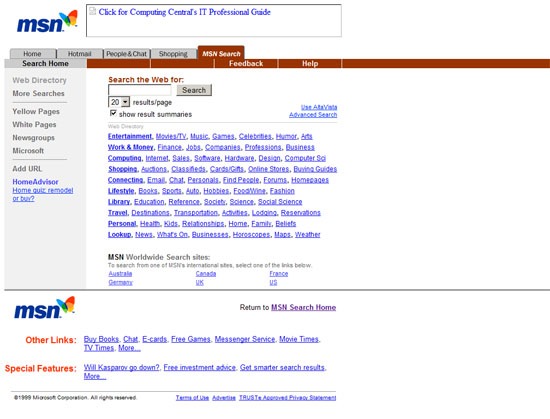550x419 pixels.
Task: Switch to the Hotmail tab
Action: tap(80, 54)
